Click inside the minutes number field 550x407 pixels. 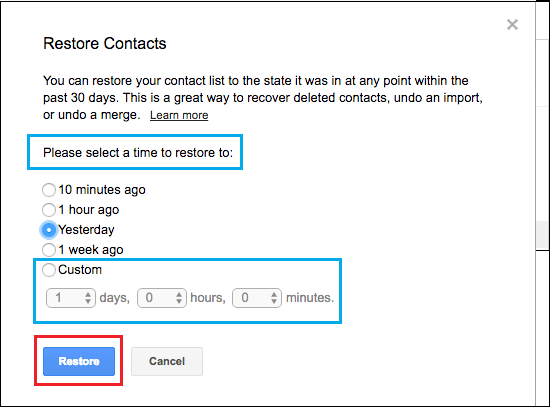tap(257, 298)
